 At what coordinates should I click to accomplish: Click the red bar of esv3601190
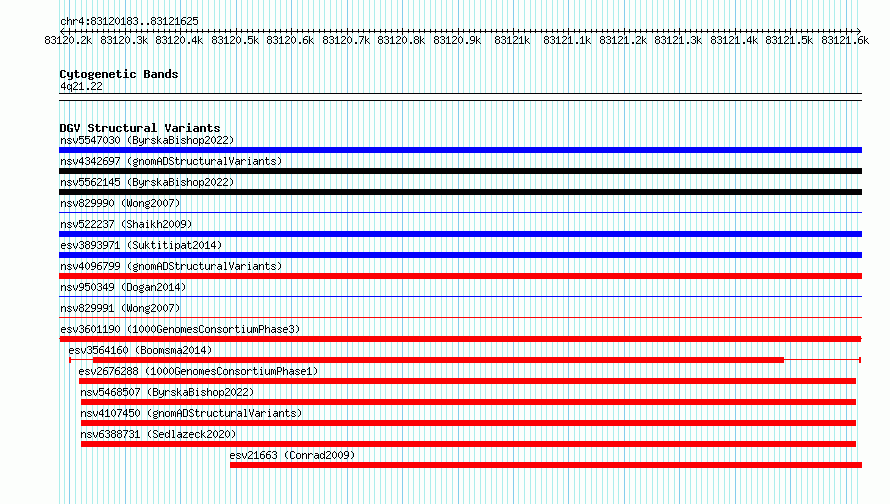tap(460, 339)
